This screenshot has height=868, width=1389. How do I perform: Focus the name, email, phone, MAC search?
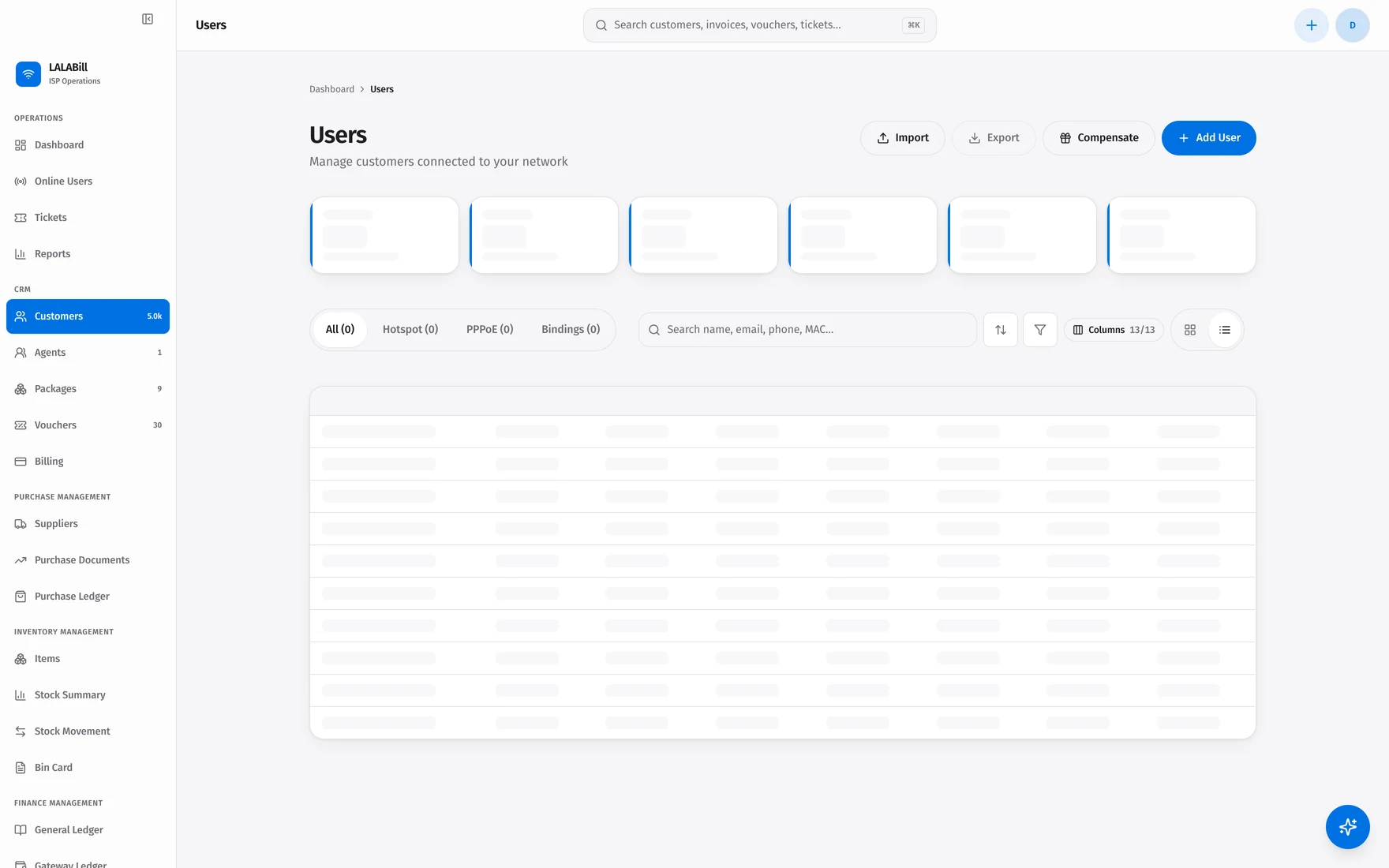(x=807, y=330)
